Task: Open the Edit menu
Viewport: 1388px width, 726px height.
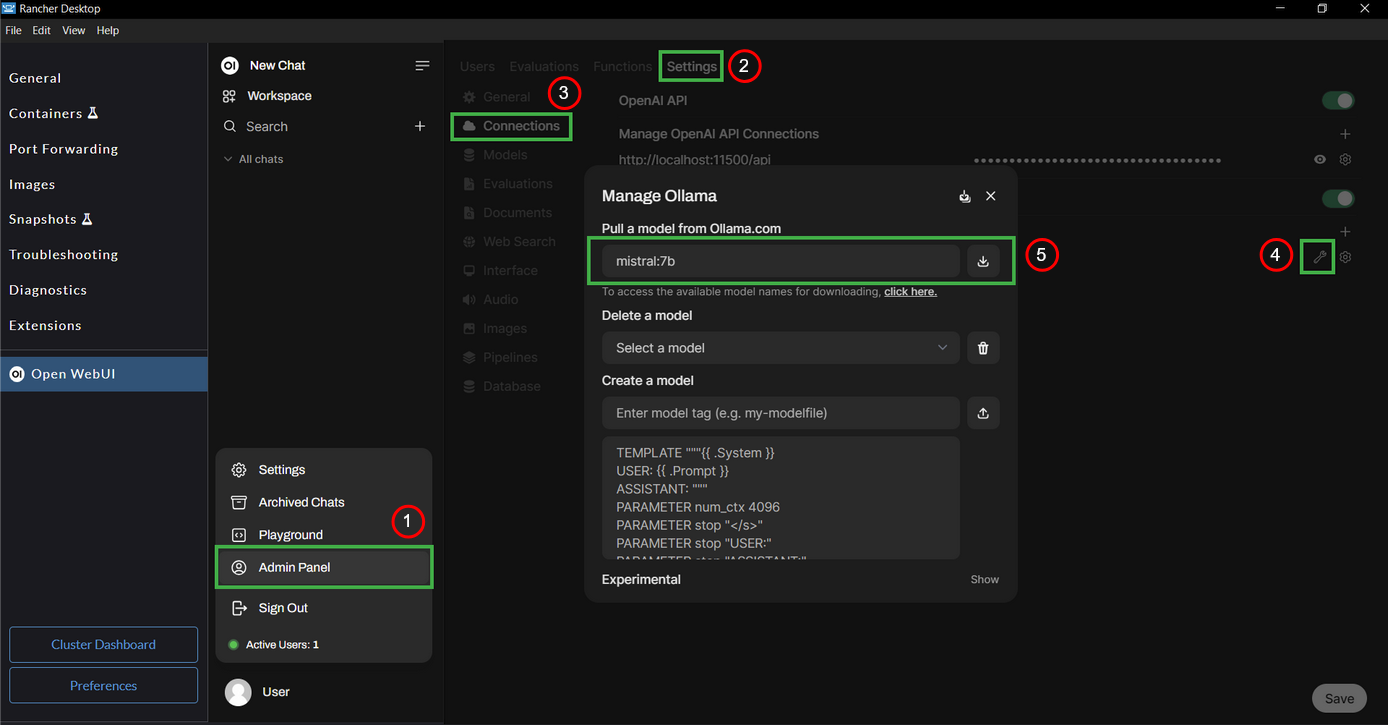Action: click(41, 30)
